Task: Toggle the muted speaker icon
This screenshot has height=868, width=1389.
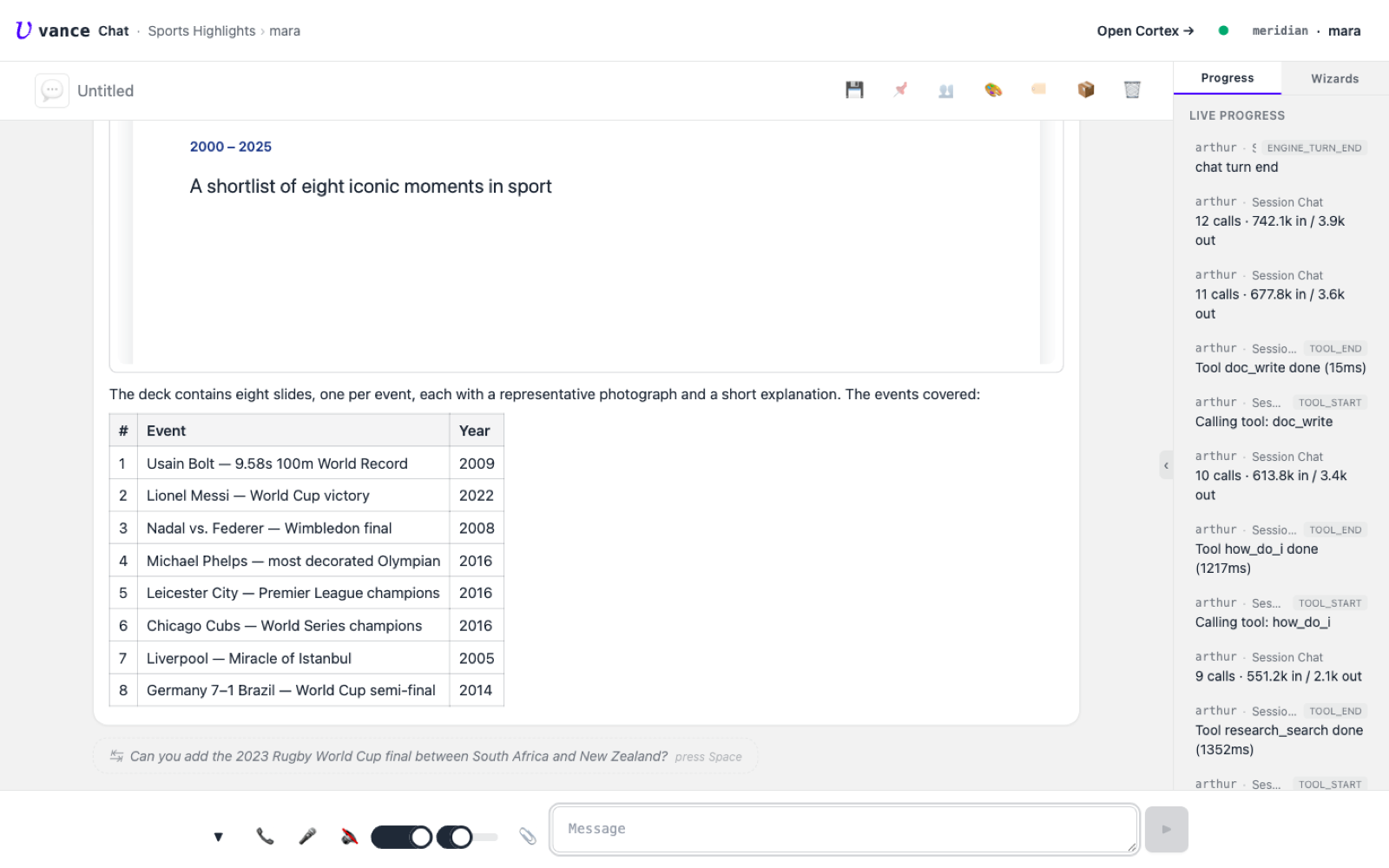Action: [349, 837]
